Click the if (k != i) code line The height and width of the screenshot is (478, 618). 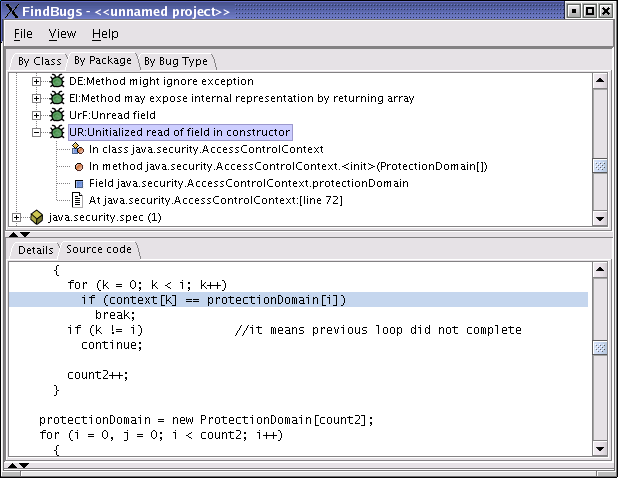105,330
